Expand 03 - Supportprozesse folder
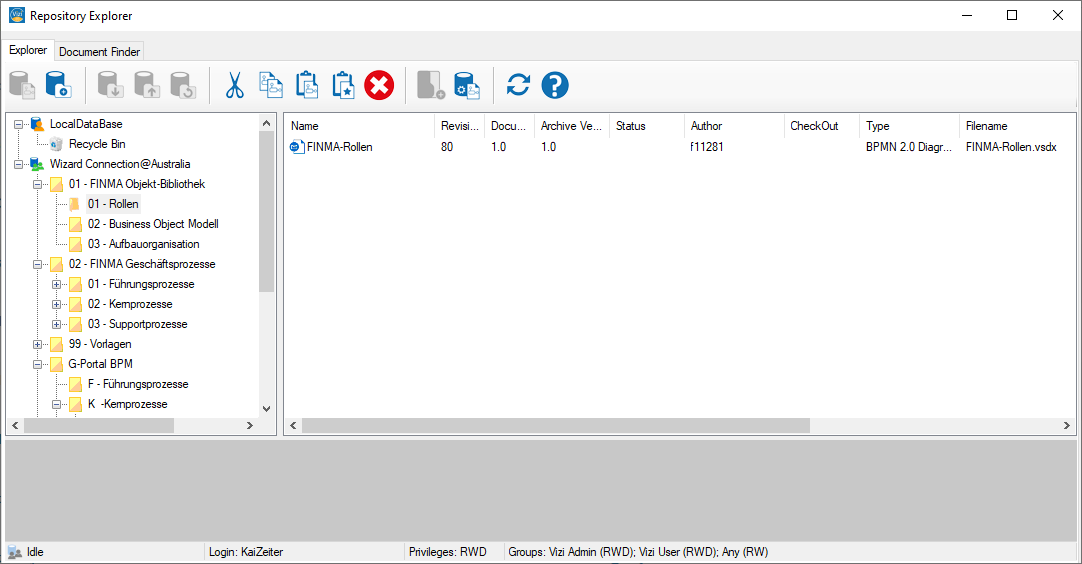1082x564 pixels. pyautogui.click(x=57, y=324)
